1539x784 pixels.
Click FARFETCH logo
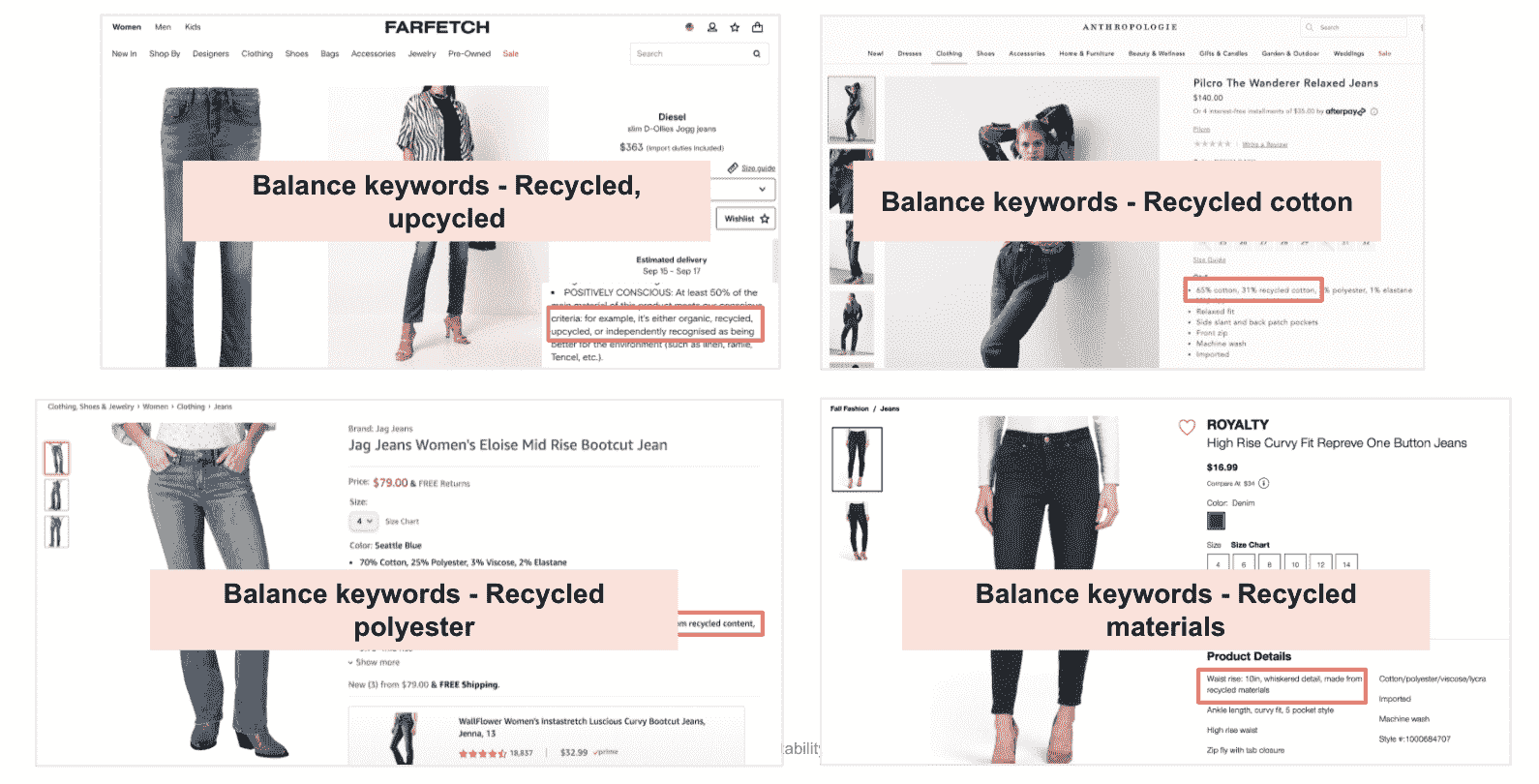click(x=437, y=27)
